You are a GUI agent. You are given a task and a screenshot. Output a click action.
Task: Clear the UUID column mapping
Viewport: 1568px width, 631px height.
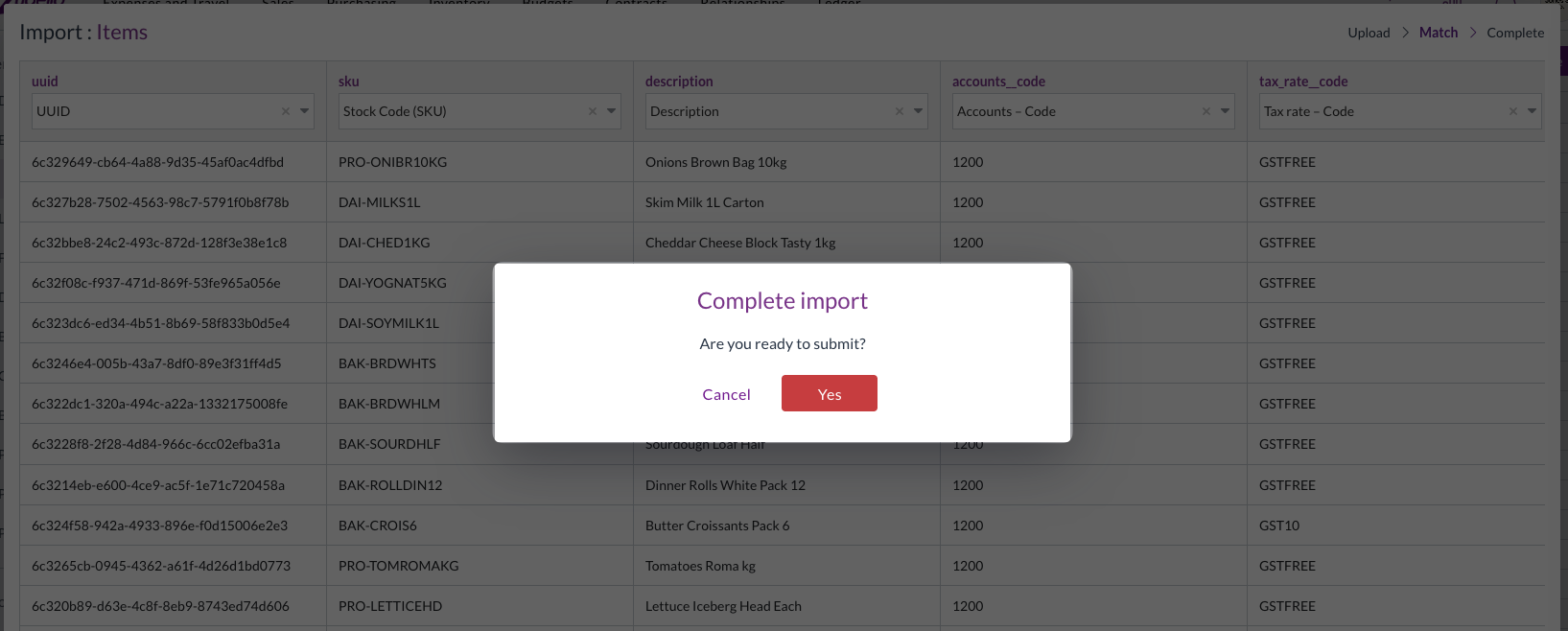click(286, 111)
